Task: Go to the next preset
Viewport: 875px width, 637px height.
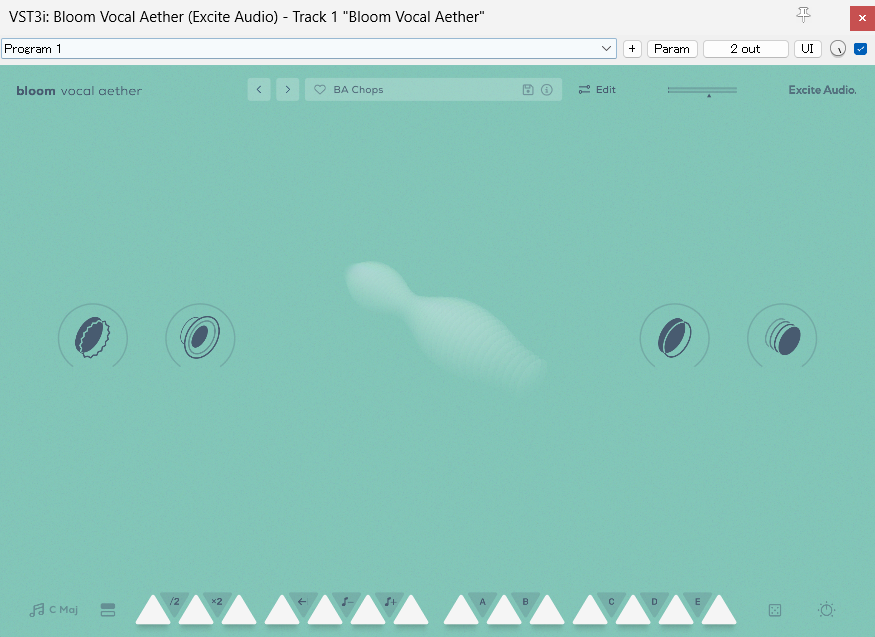Action: pyautogui.click(x=287, y=89)
